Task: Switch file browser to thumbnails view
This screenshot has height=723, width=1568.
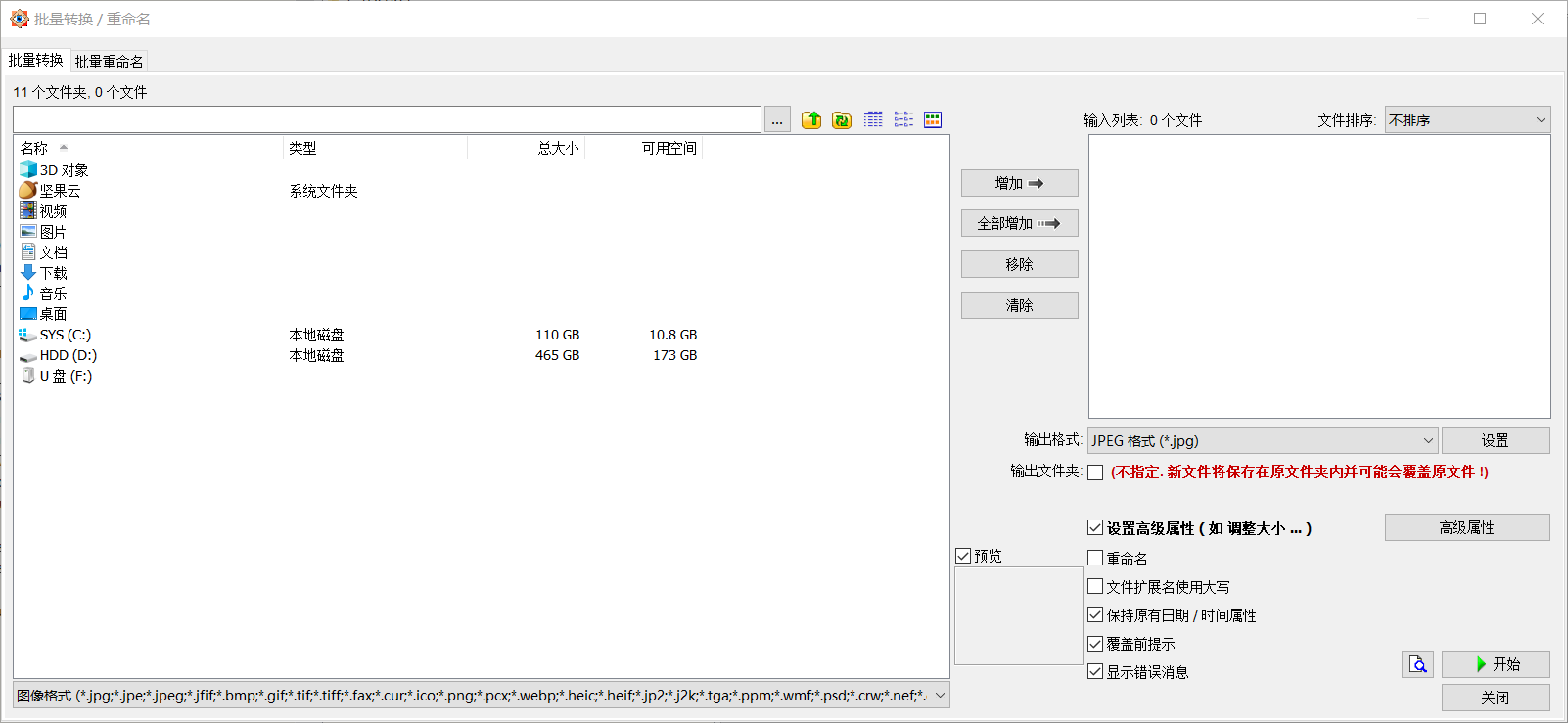Action: point(933,119)
